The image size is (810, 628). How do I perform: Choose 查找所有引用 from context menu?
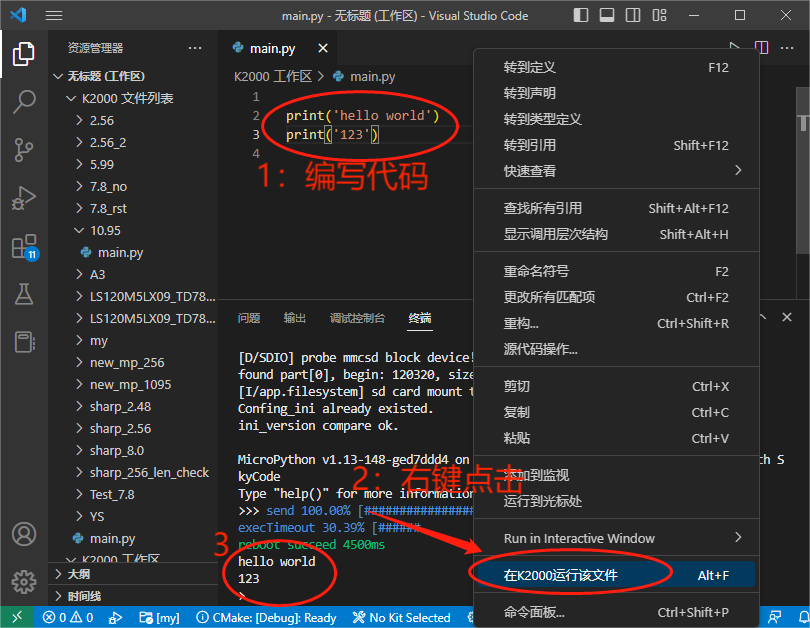click(x=616, y=208)
